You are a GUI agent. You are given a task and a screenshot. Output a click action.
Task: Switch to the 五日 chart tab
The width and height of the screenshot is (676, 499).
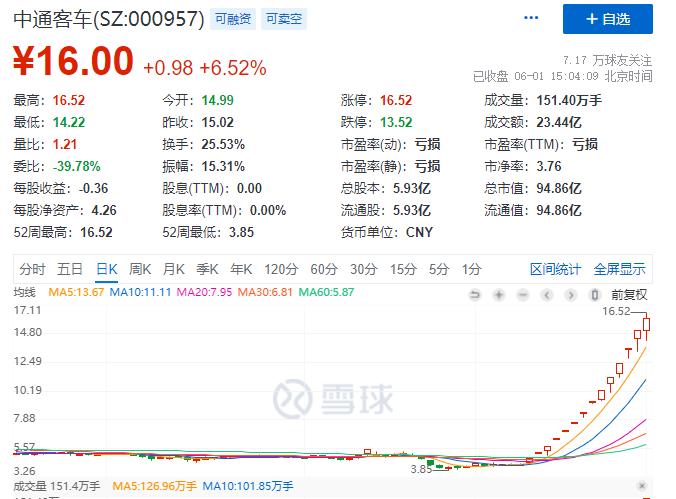click(70, 270)
